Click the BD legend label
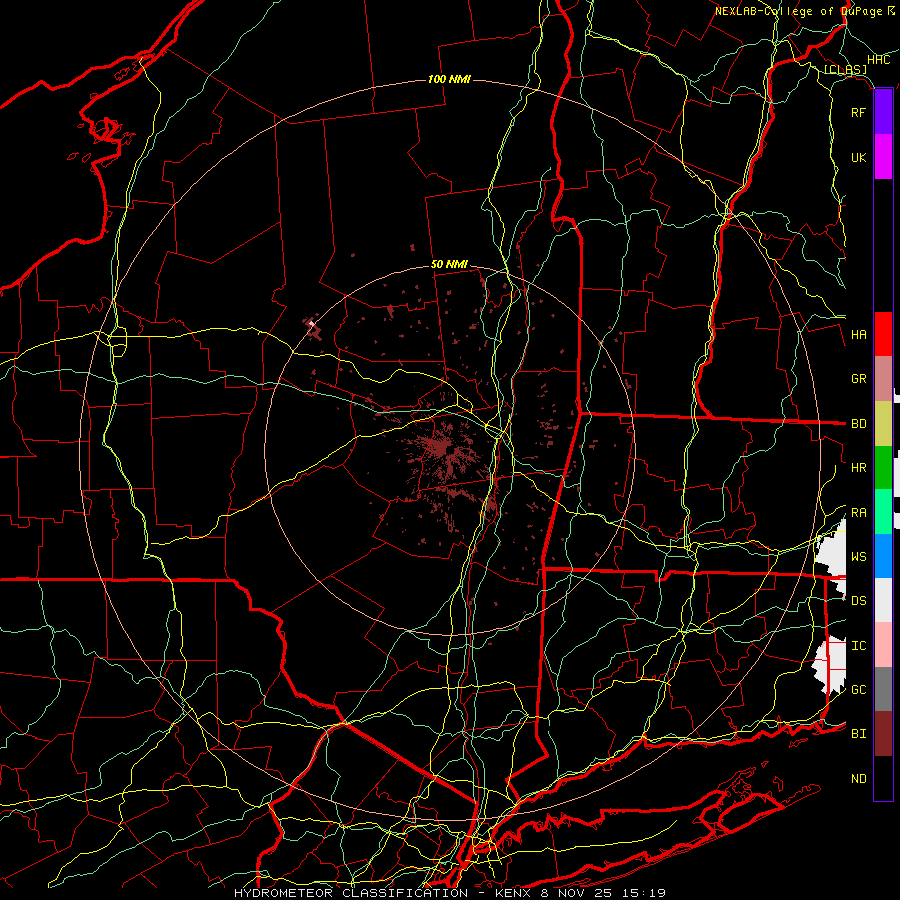The width and height of the screenshot is (900, 900). 858,424
